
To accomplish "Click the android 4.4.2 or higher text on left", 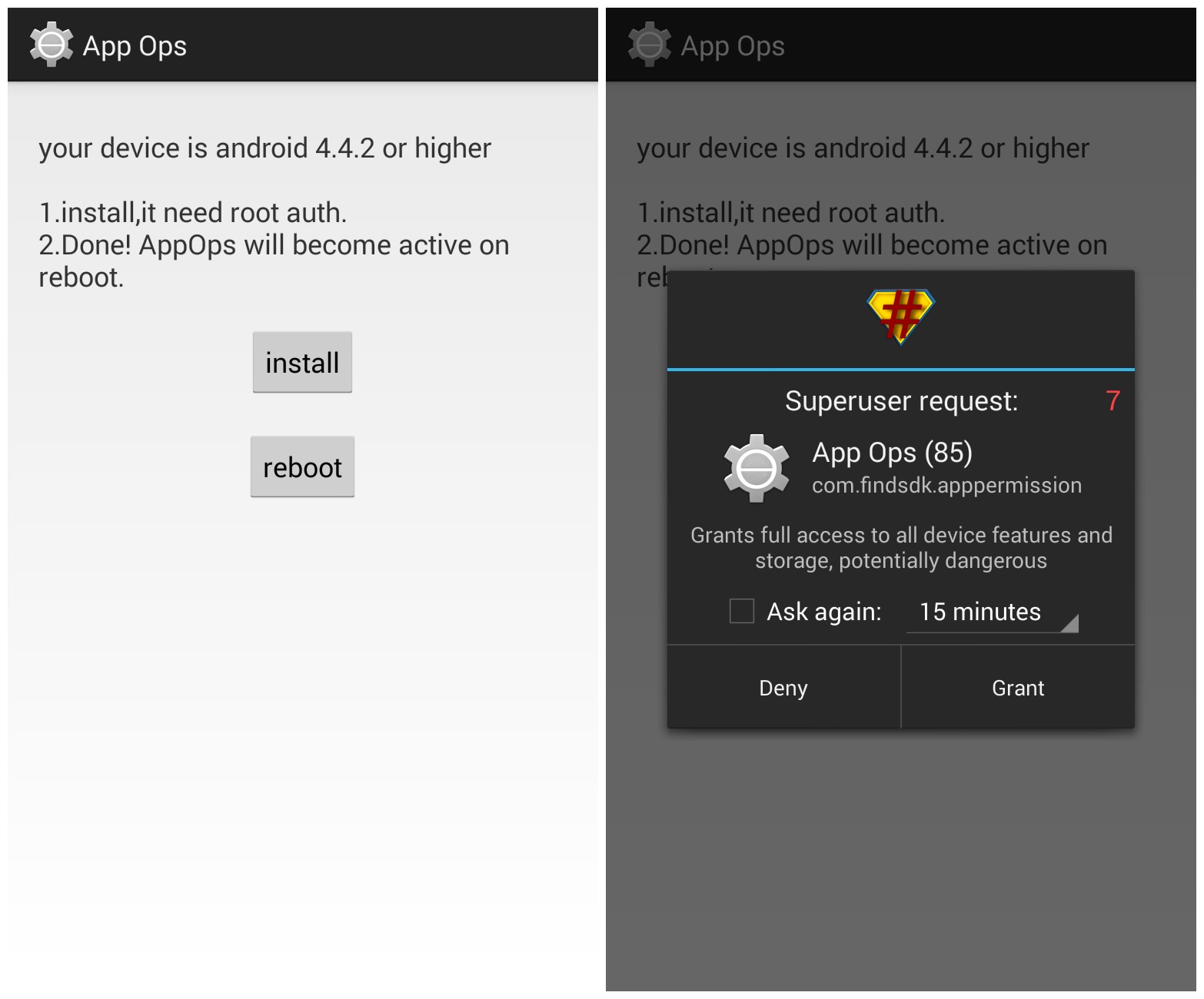I will click(x=264, y=148).
